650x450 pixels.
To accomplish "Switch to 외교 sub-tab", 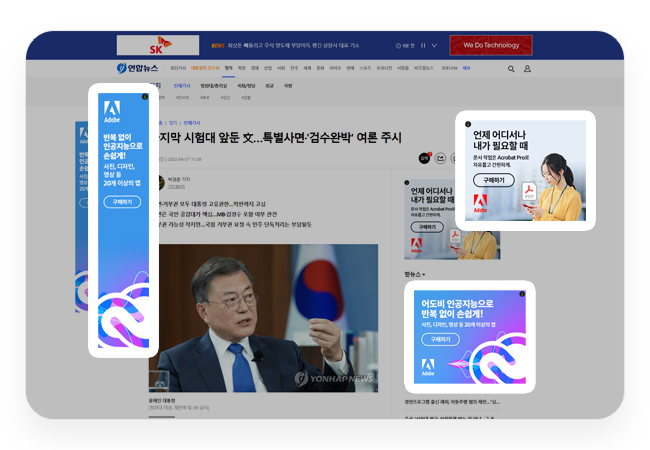I will tap(269, 86).
